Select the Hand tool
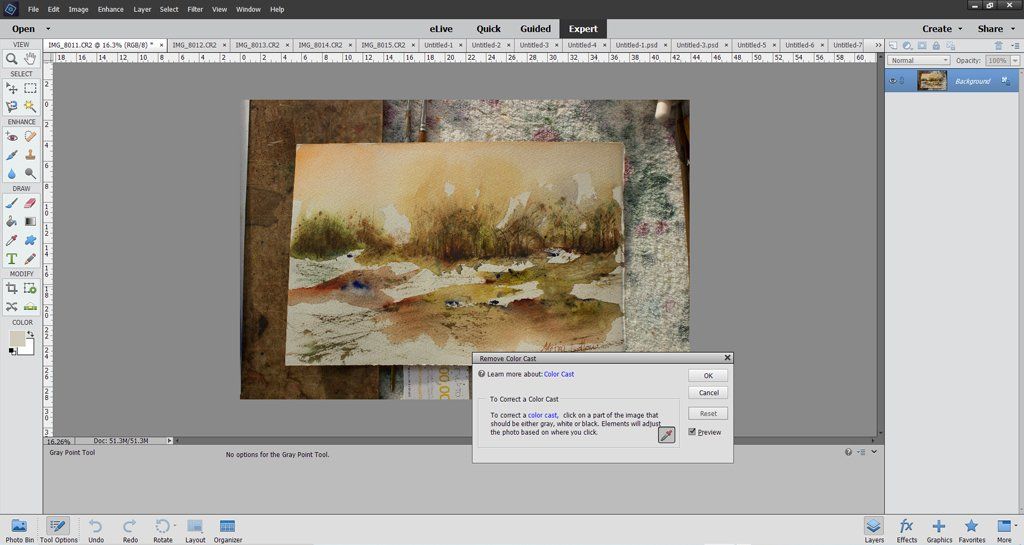 click(x=30, y=59)
